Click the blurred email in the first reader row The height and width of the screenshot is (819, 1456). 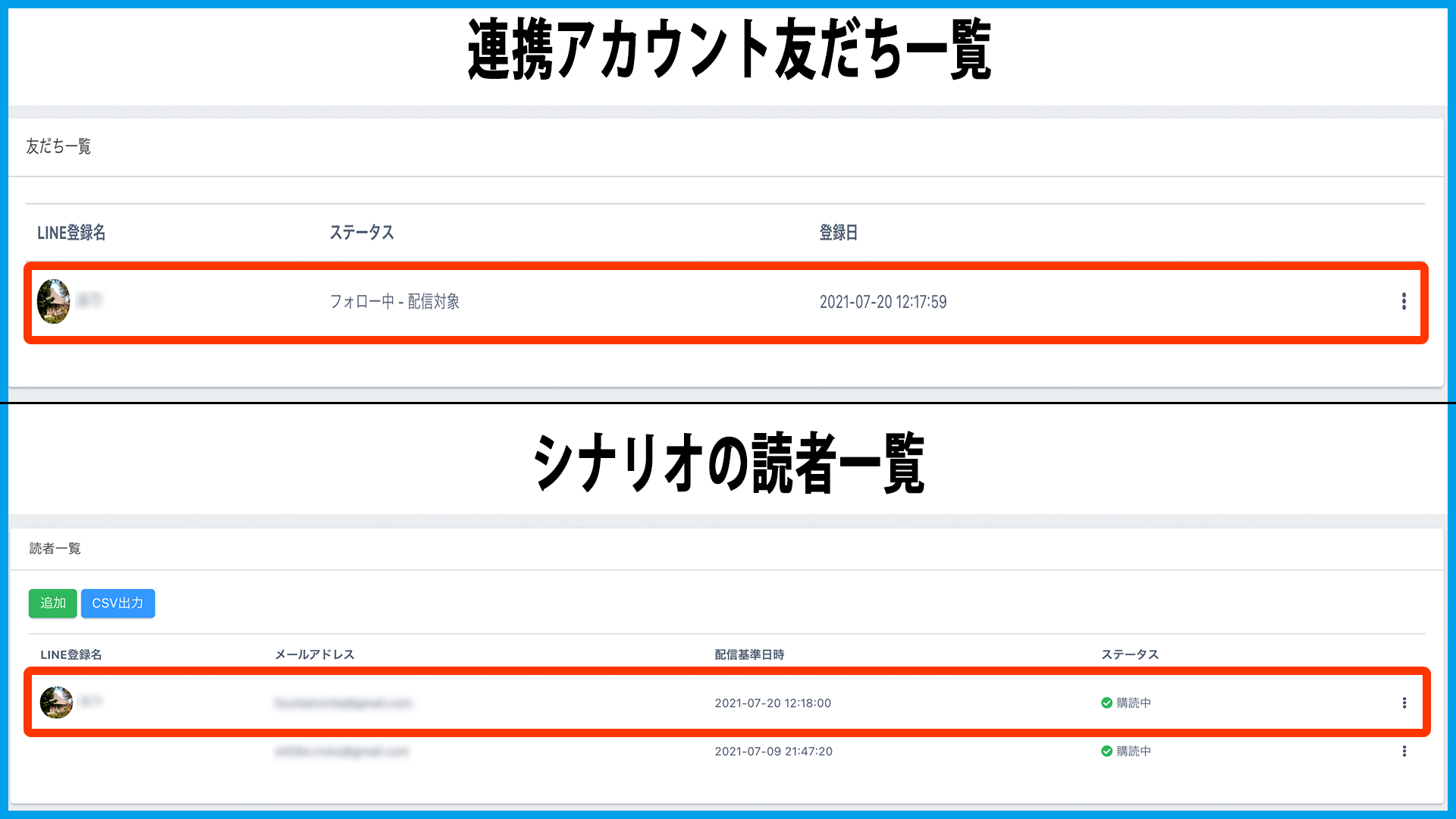[x=343, y=703]
